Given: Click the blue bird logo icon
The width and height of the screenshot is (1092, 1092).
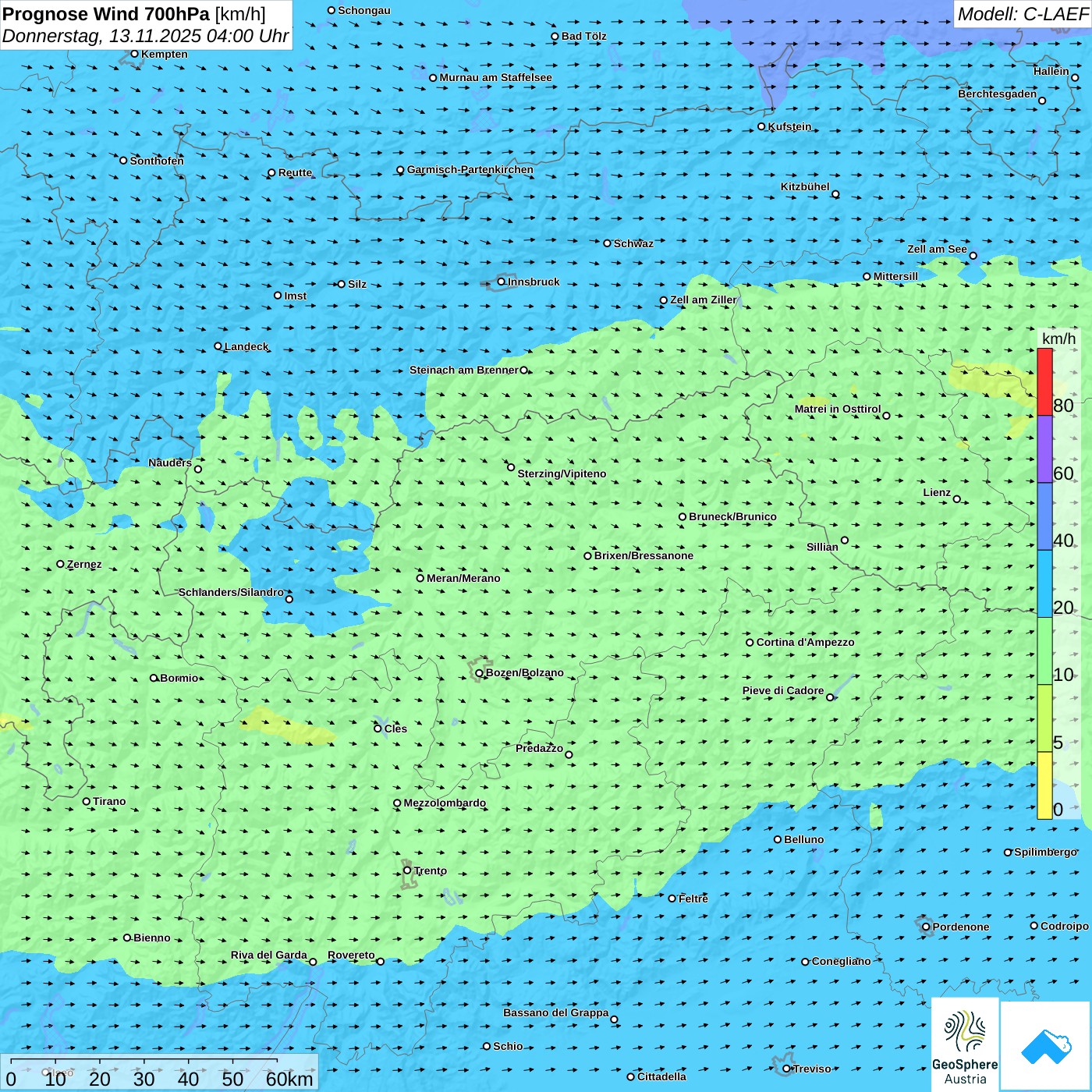Looking at the screenshot, I should coord(1046,1046).
